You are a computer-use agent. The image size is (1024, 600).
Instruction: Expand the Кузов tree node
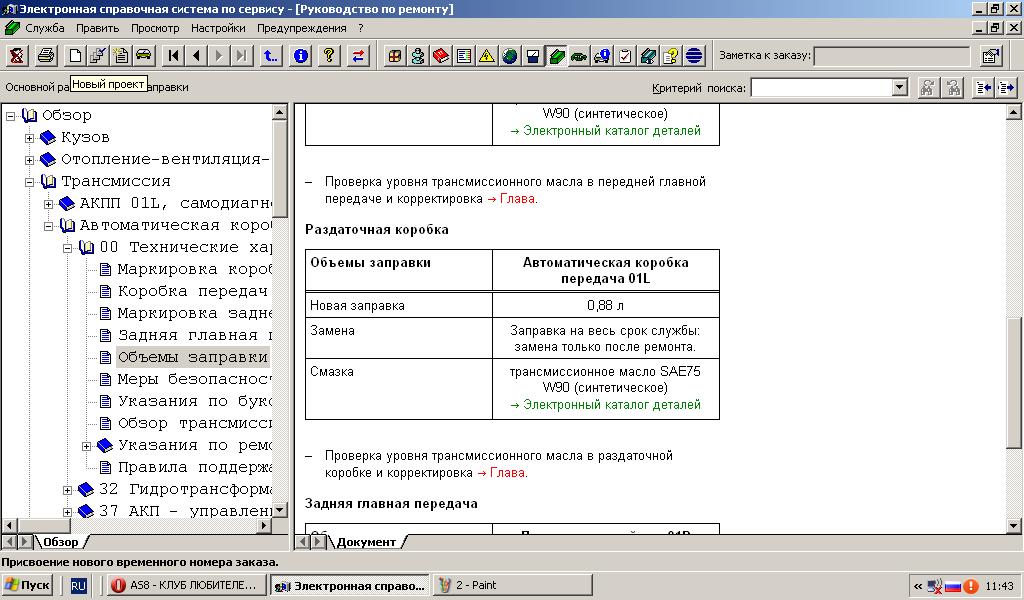[30, 138]
